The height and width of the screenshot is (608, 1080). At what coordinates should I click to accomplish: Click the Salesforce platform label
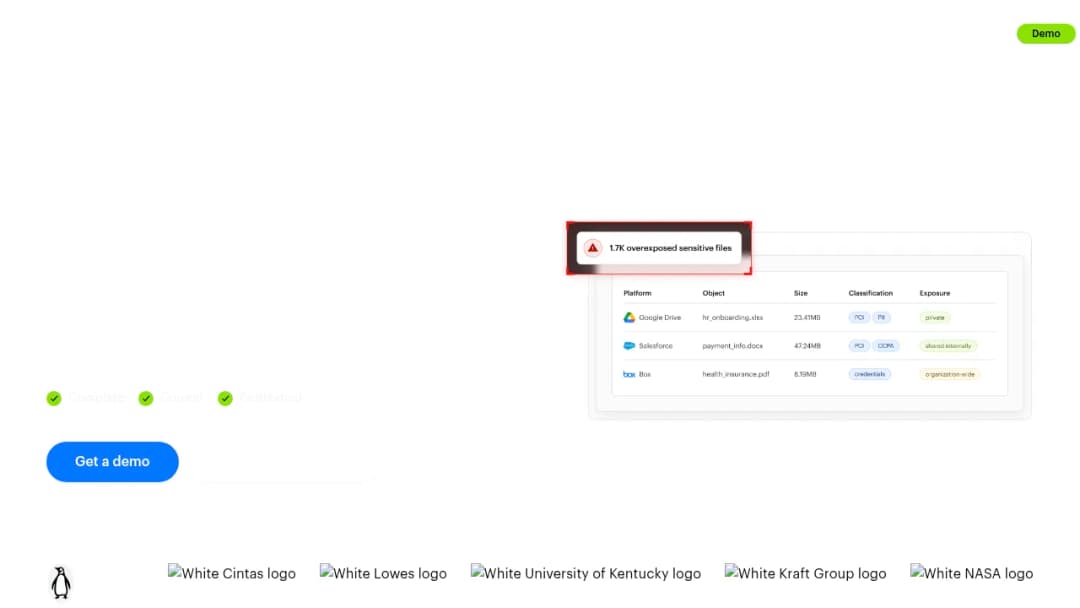[x=655, y=346]
